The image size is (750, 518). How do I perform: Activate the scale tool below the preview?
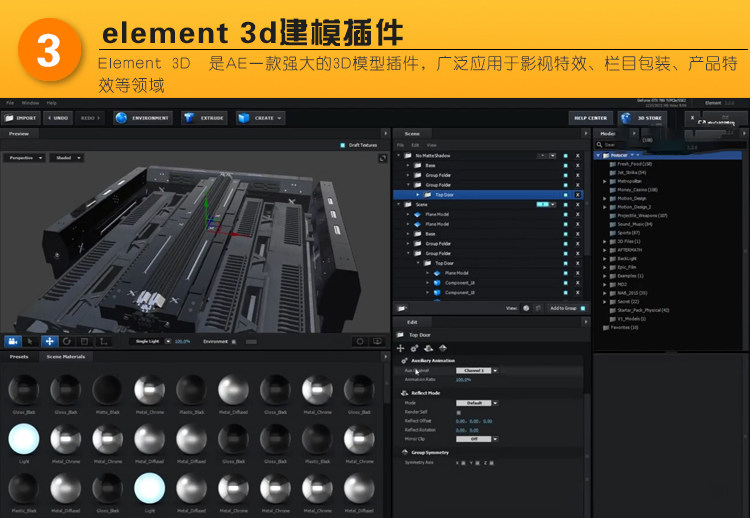(85, 342)
